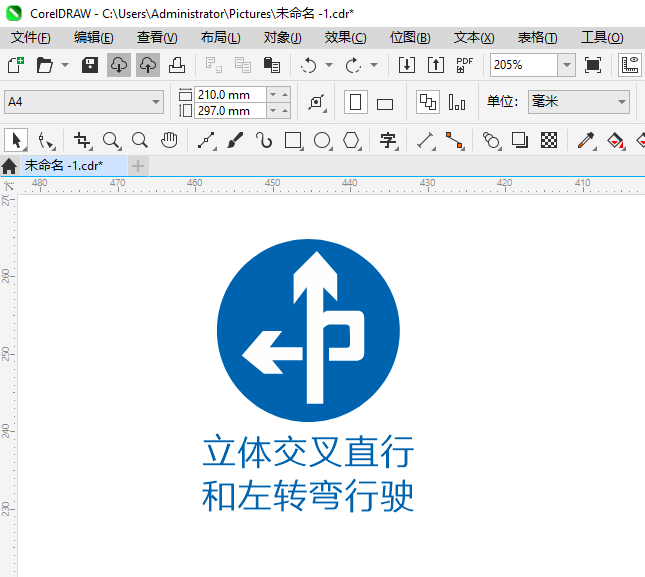Select the Connector tool
645x577 pixels.
point(455,141)
